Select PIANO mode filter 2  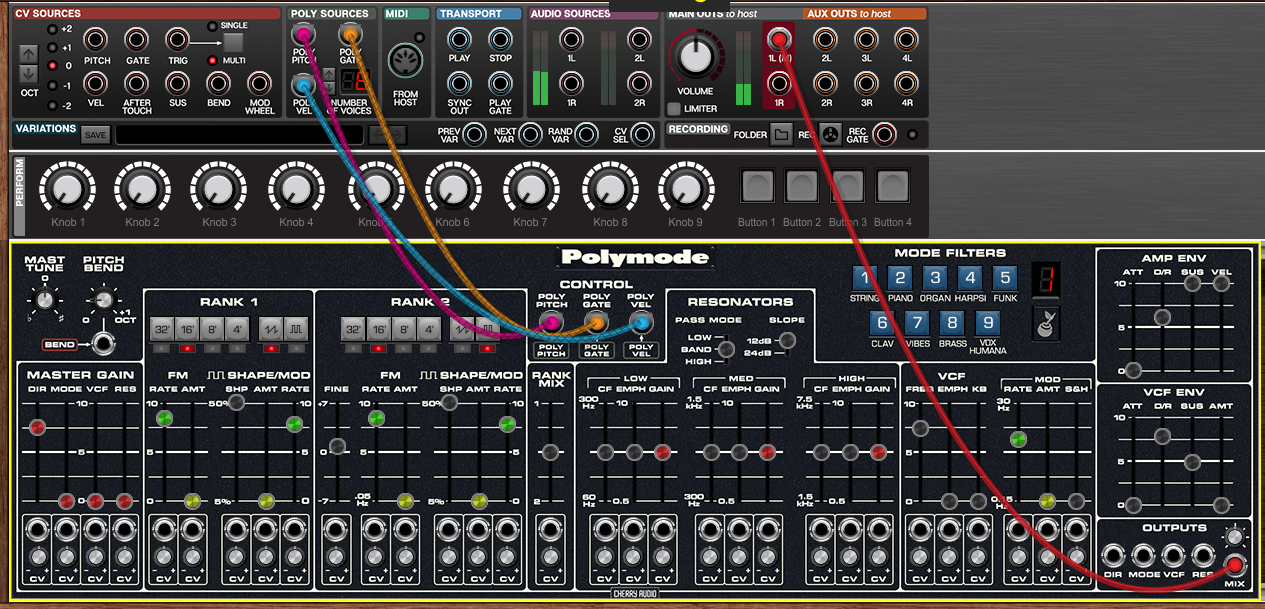901,278
